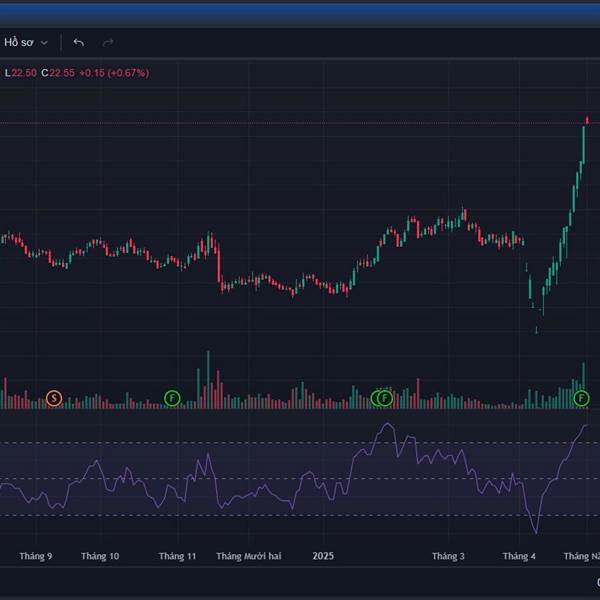Click the Tháng 9 time axis label
Viewport: 600px width, 600px height.
[x=36, y=556]
